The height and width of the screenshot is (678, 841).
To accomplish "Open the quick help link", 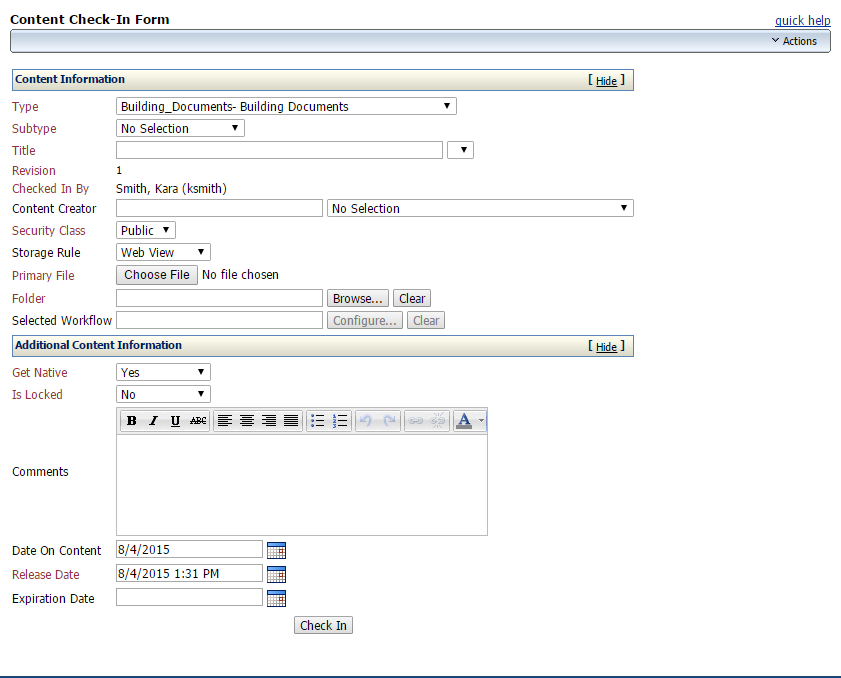I will pyautogui.click(x=803, y=20).
